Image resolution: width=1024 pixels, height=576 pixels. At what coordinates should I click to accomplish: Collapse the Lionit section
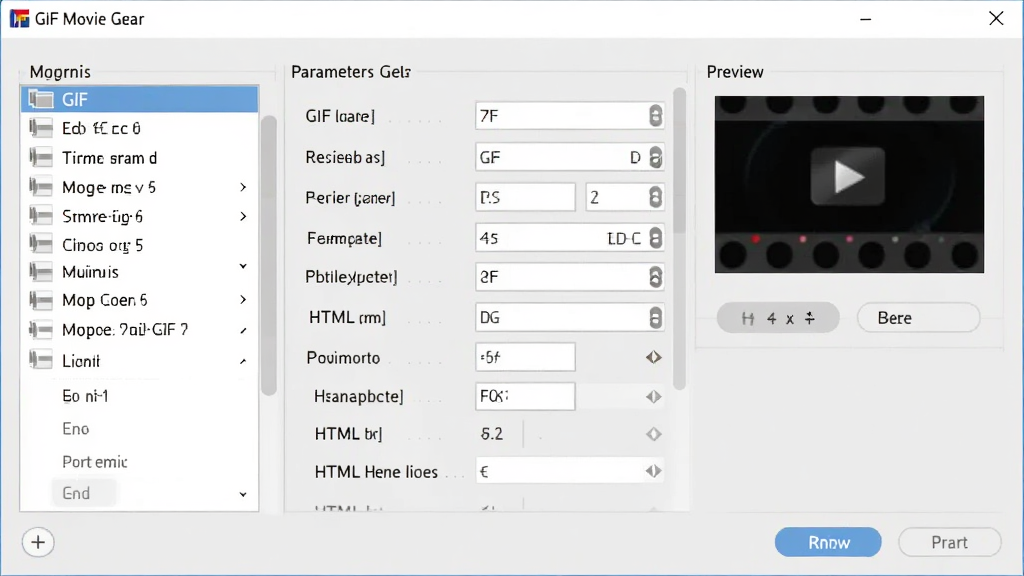[243, 361]
